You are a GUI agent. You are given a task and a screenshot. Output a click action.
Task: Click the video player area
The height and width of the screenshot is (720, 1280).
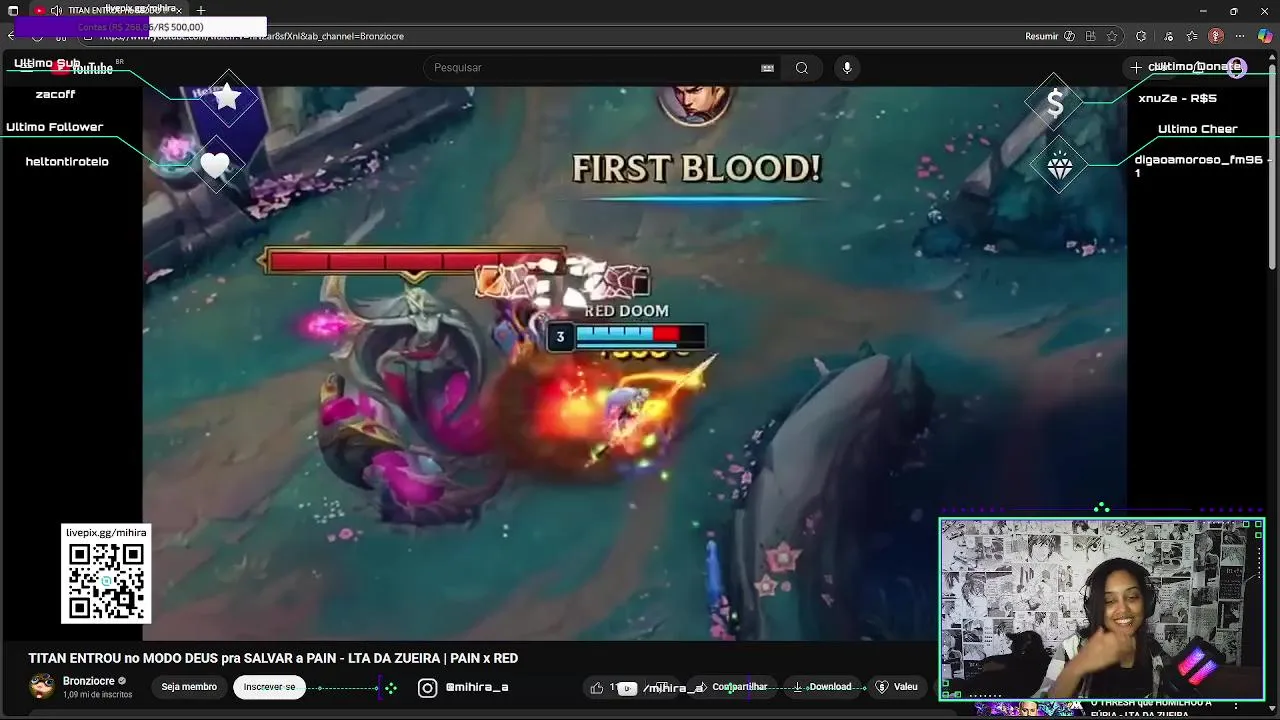635,363
